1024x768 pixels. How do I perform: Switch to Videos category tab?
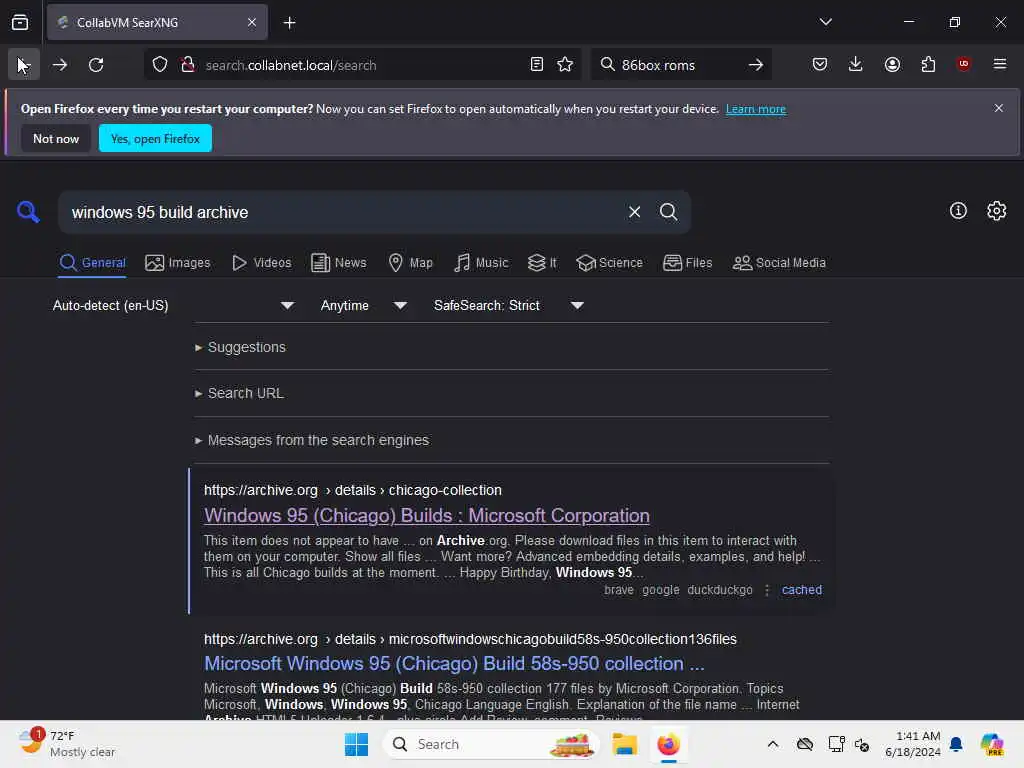[261, 263]
